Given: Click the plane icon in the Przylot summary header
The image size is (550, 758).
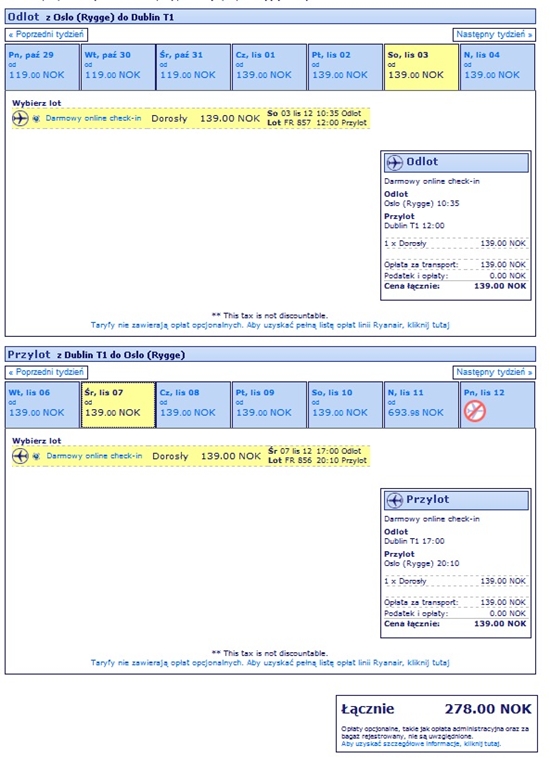Looking at the screenshot, I should [395, 500].
